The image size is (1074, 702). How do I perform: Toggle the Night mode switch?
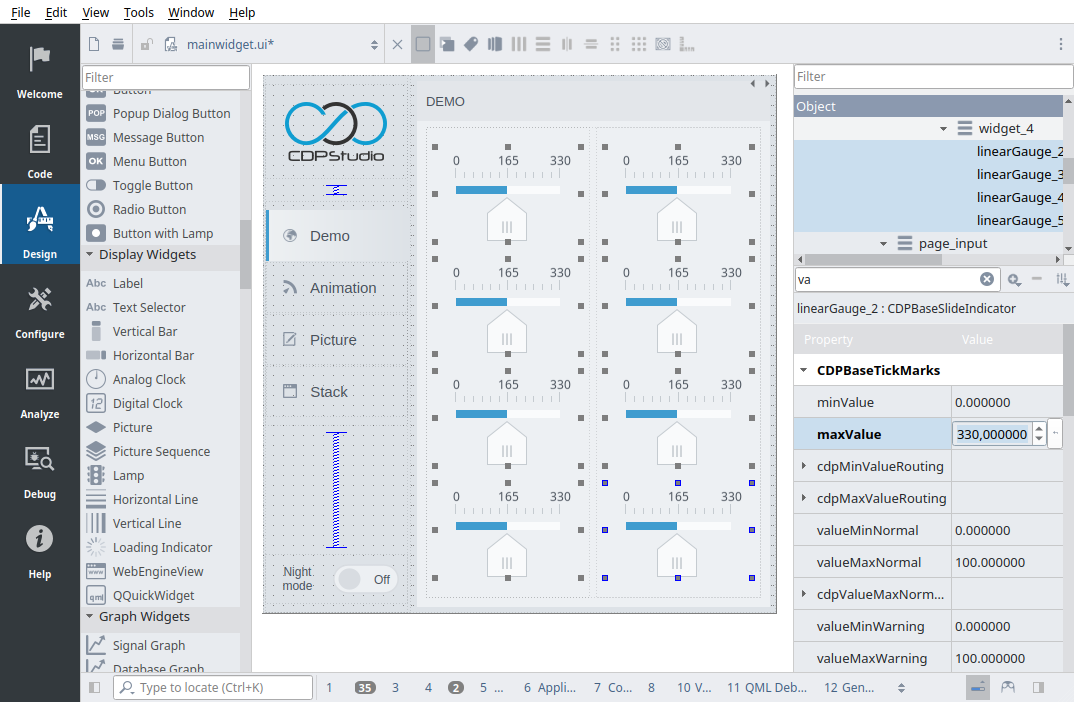365,579
